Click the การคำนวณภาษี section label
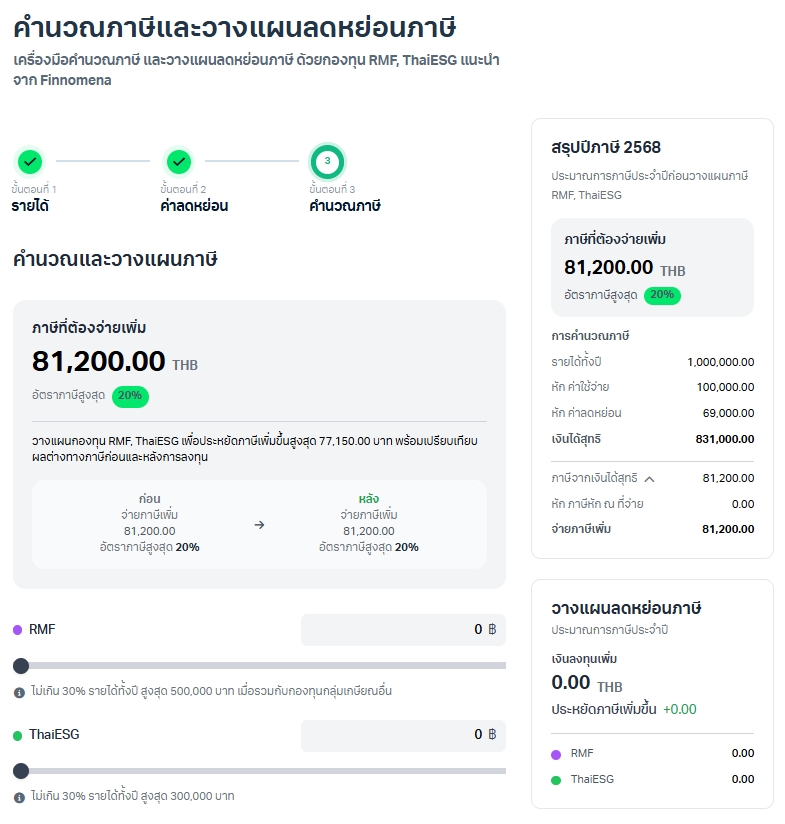Image resolution: width=785 pixels, height=824 pixels. [x=590, y=336]
